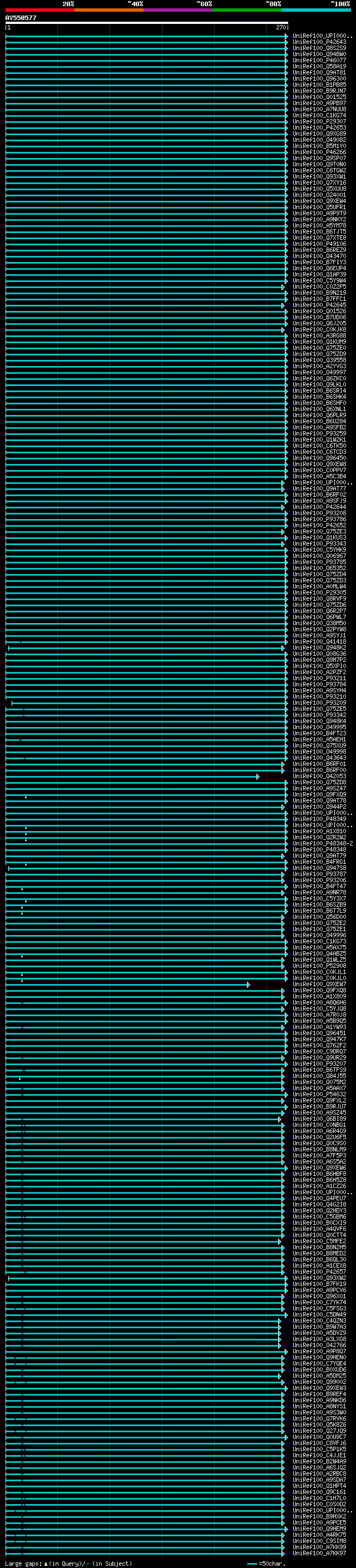Screen dimensions: 356x1568
Task: Select hit label UniRef100_Q01526
Action: click(319, 311)
